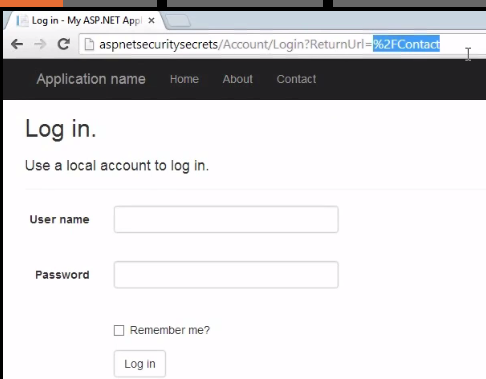Focus the User name input field
486x379 pixels.
coord(226,219)
